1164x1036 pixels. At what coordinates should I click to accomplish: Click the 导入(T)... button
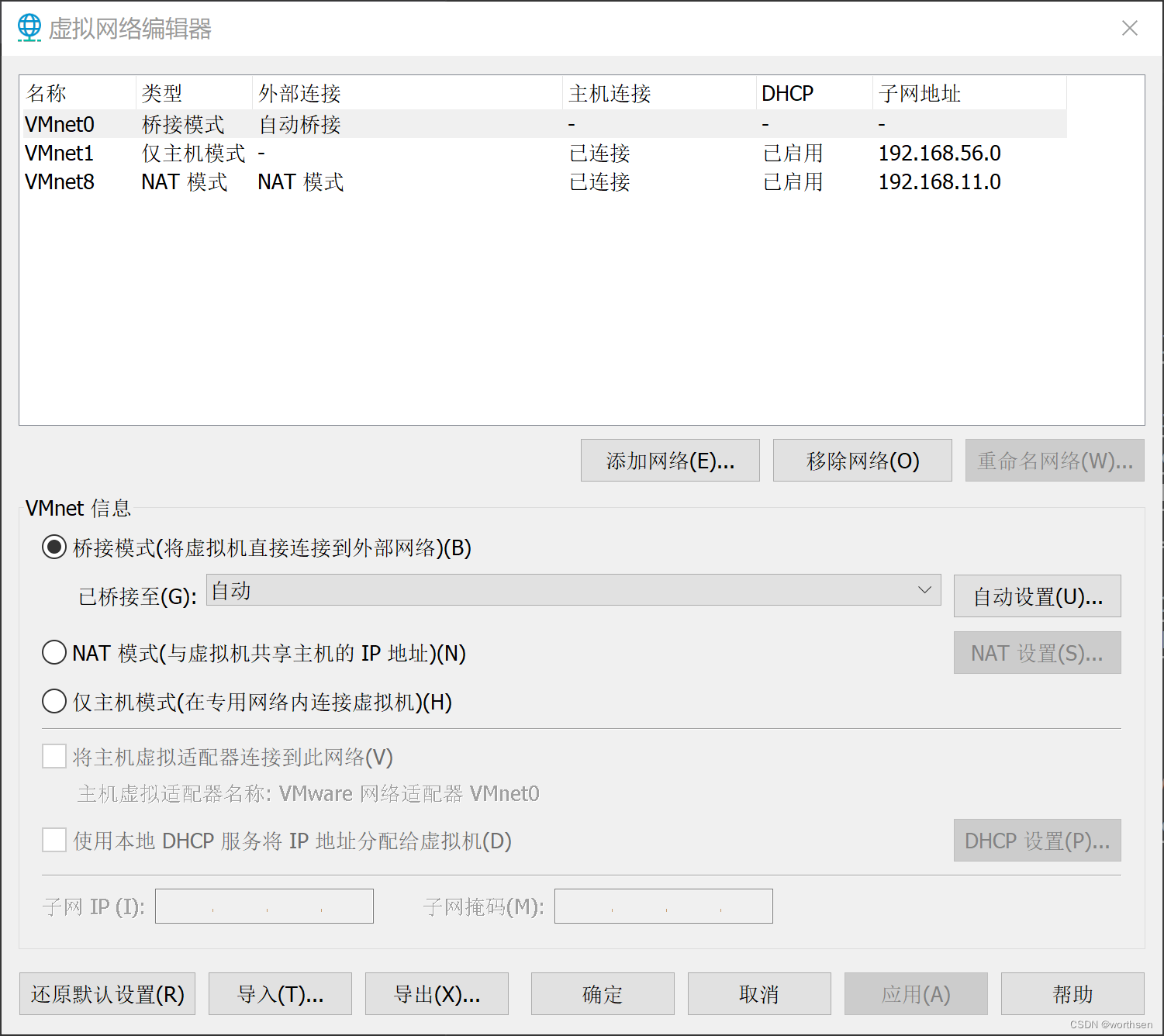(x=281, y=994)
